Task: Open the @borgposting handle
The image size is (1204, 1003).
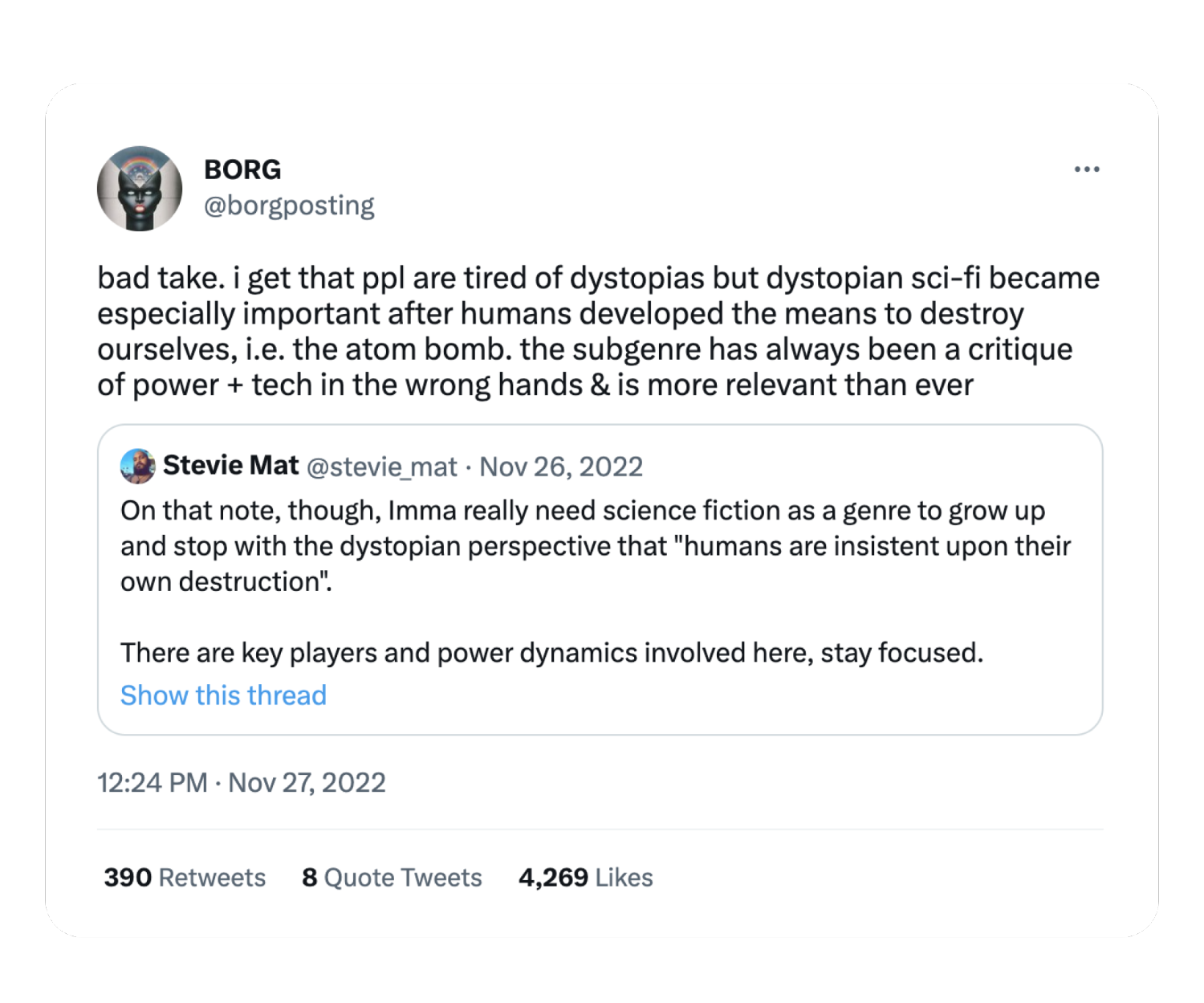Action: (x=289, y=206)
